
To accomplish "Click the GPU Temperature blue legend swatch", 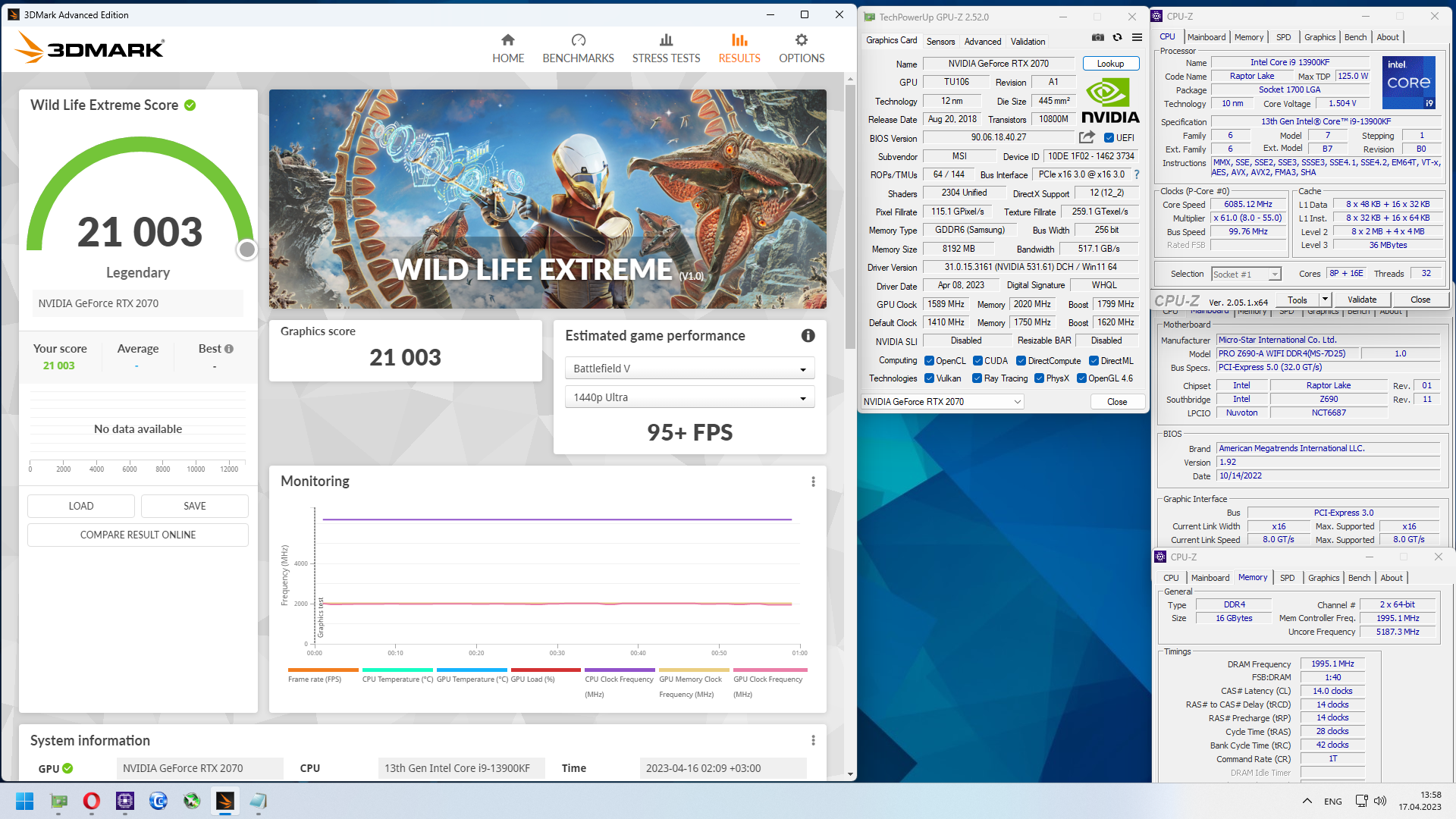I will pos(472,670).
